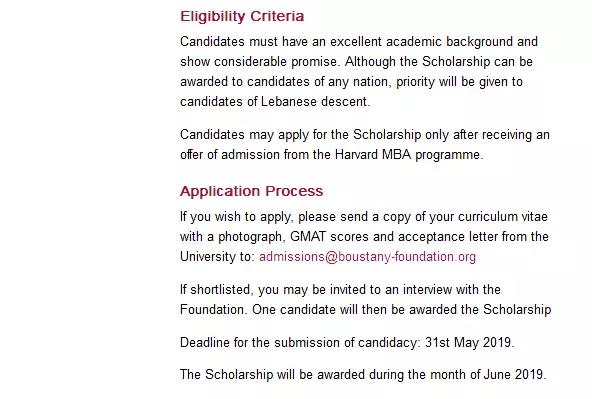592x399 pixels.
Task: Click the words 'curriculum vitae'
Action: click(x=503, y=217)
